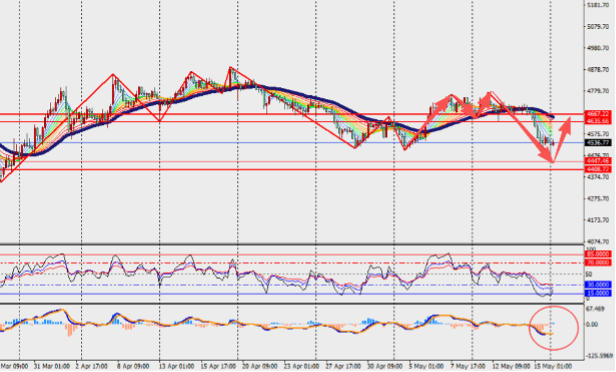
Task: Click the 20 Apr 09:00 time label
Action: click(260, 366)
